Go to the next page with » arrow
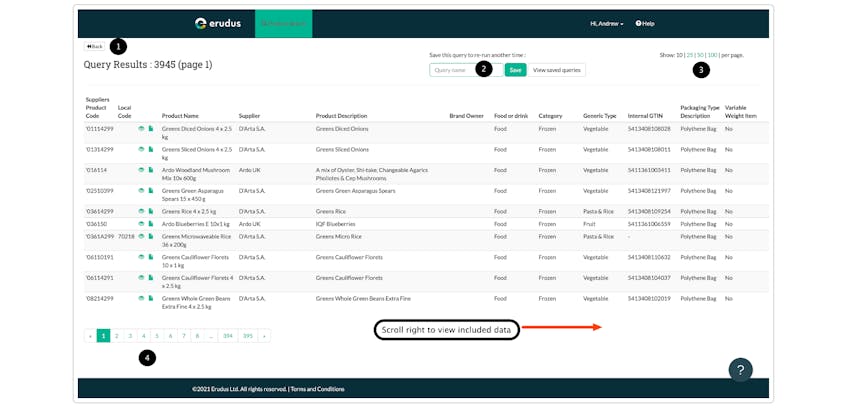 (264, 336)
